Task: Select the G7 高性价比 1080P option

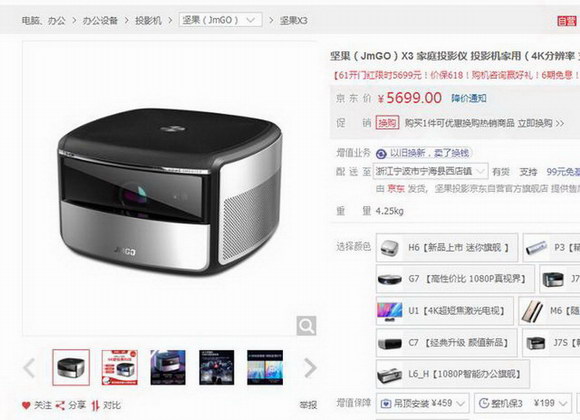Action: [x=455, y=279]
